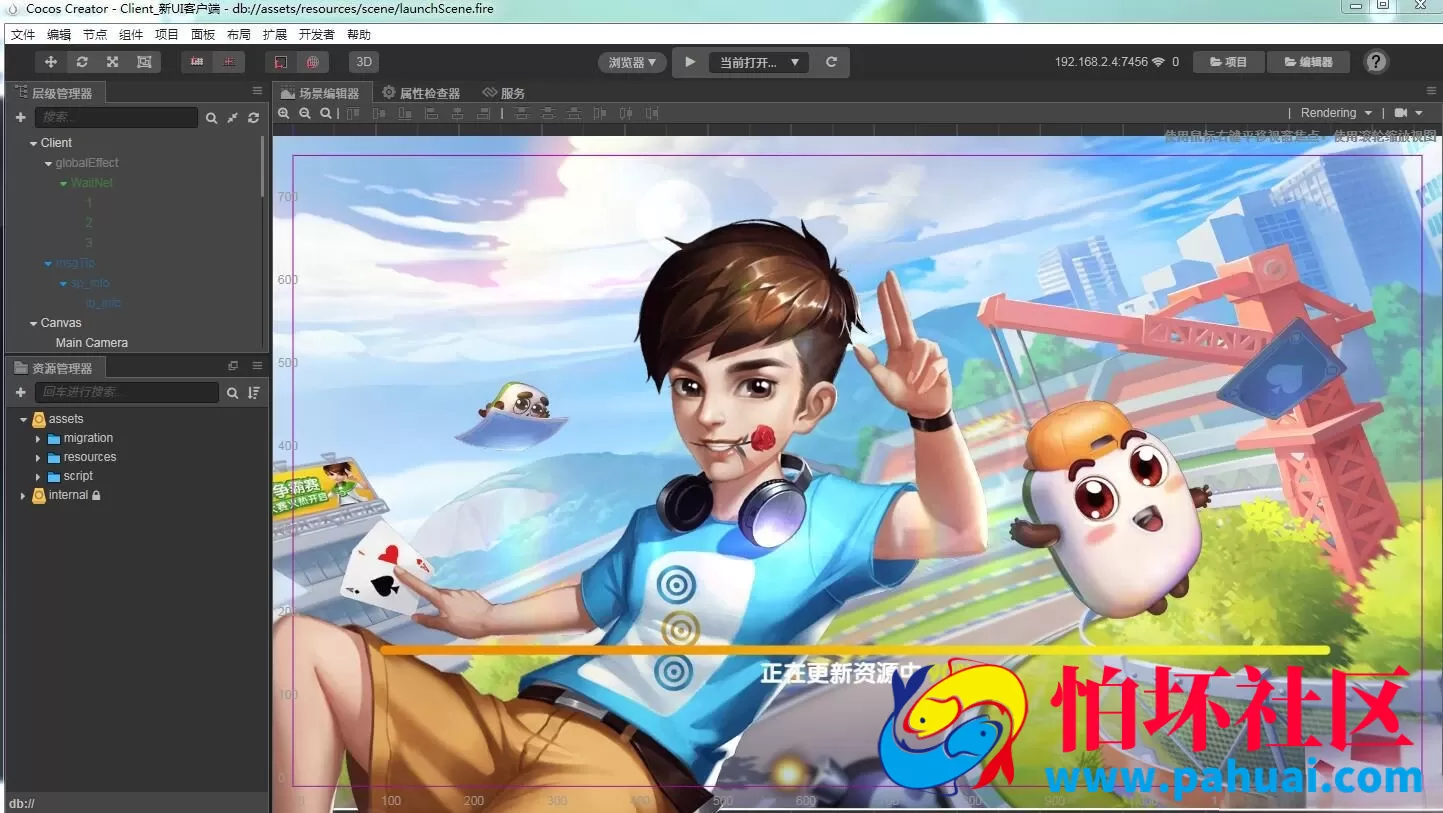The image size is (1443, 813).
Task: Click the 编辑器 folder button
Action: [x=1308, y=62]
